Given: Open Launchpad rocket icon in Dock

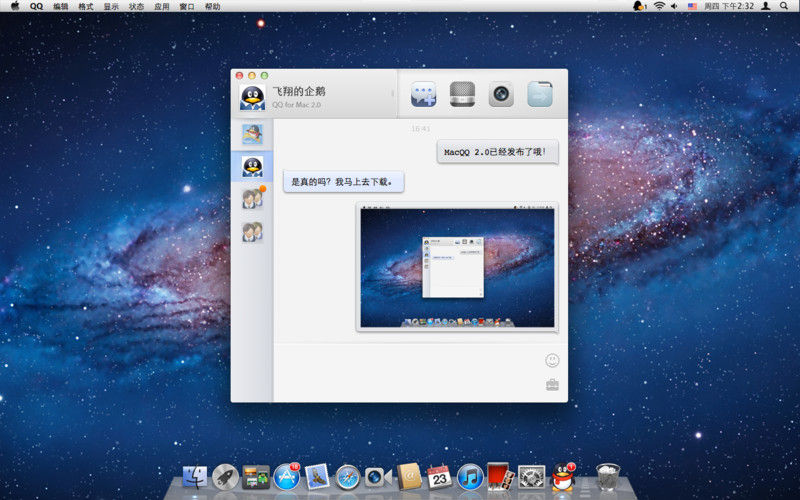Looking at the screenshot, I should [x=226, y=478].
